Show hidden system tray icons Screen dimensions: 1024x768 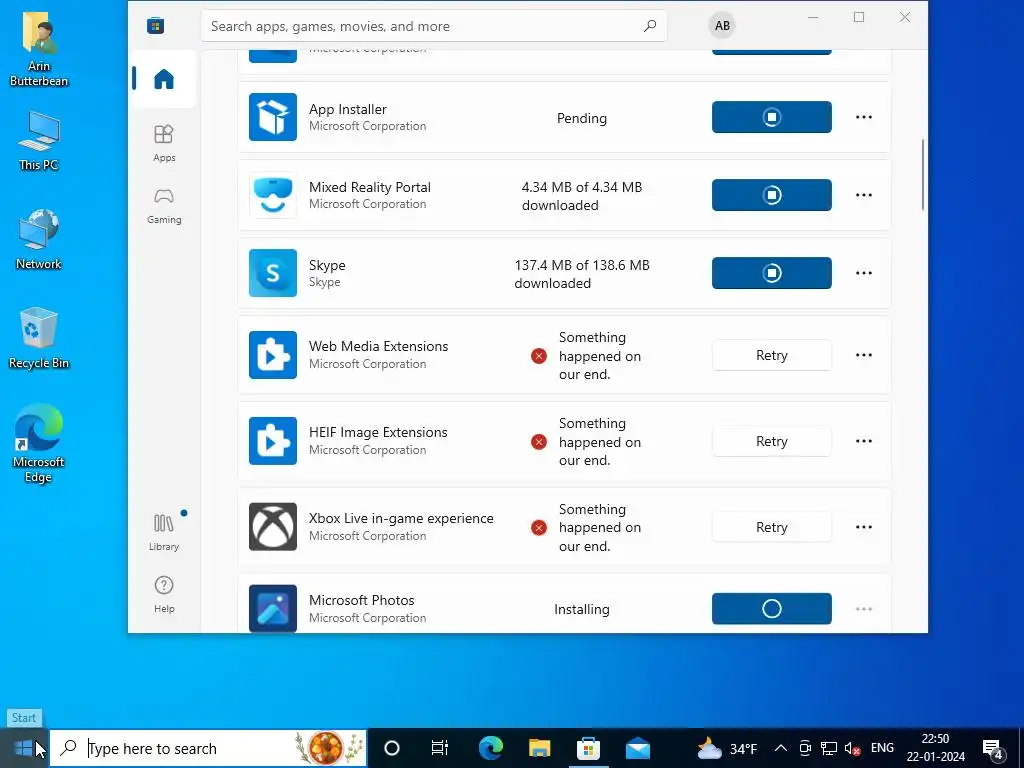tap(780, 748)
